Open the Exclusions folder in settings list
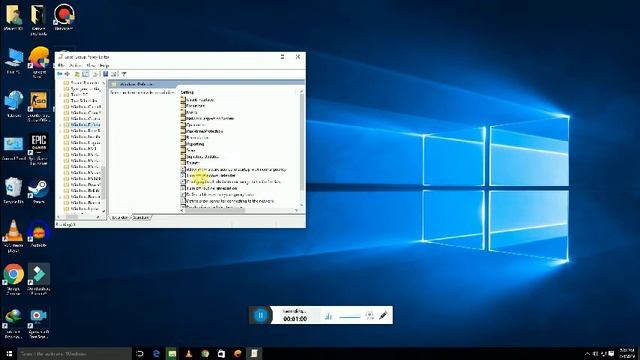This screenshot has height=360, width=640. click(193, 106)
